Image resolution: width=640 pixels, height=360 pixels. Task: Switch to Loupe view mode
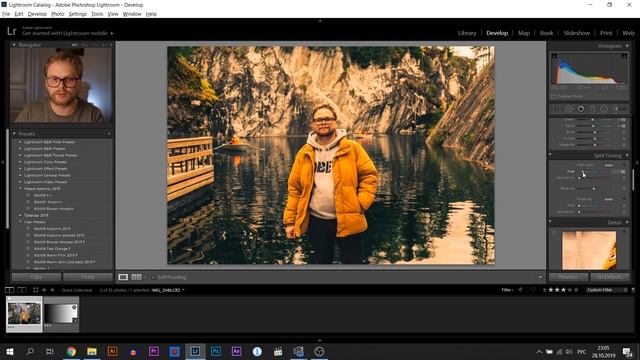(123, 277)
